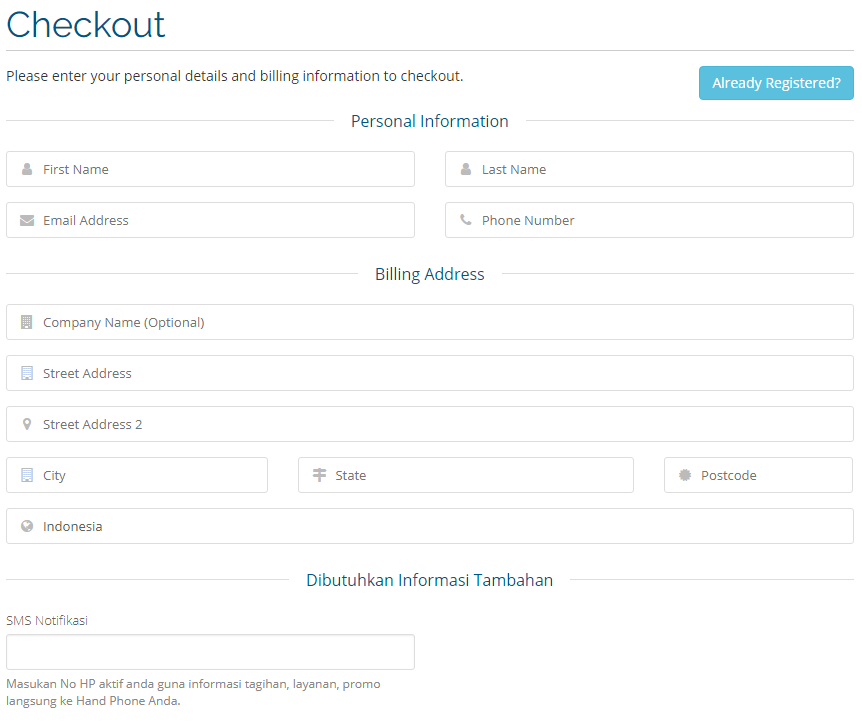
Task: Click the SMS Notifikasi input field
Action: pos(210,652)
